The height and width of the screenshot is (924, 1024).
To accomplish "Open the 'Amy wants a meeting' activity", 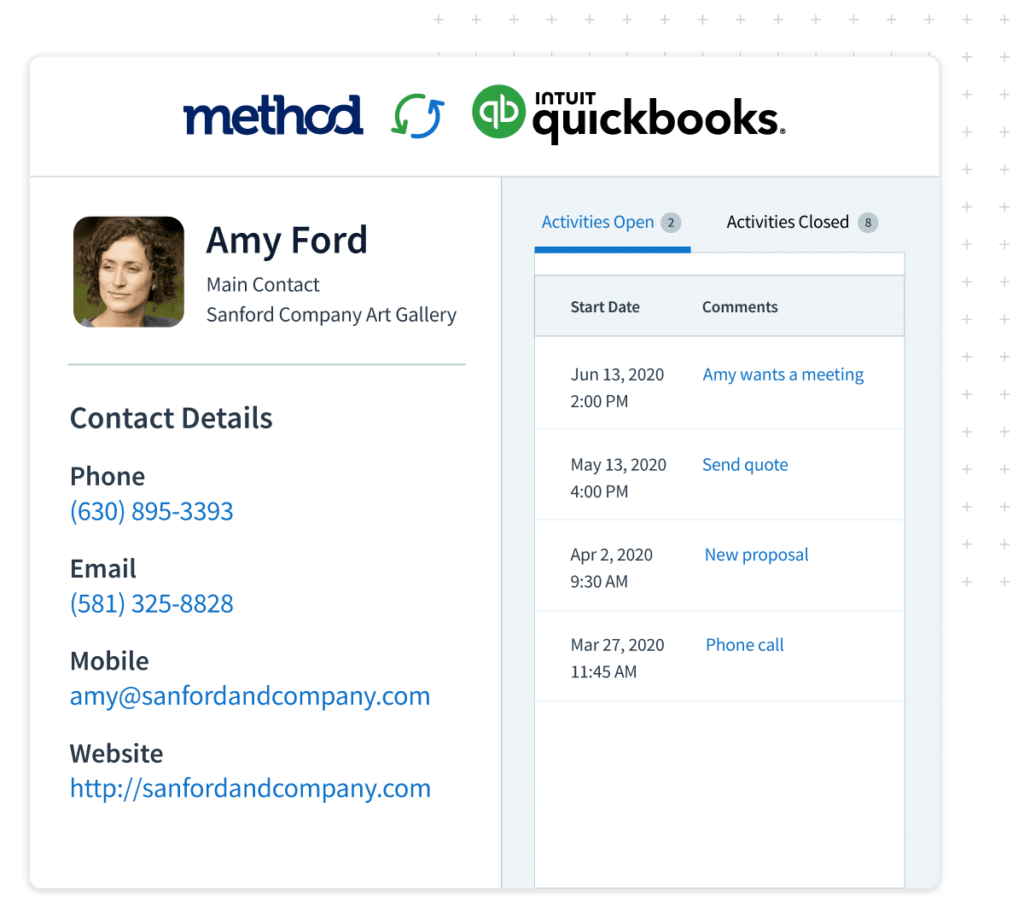I will 783,375.
